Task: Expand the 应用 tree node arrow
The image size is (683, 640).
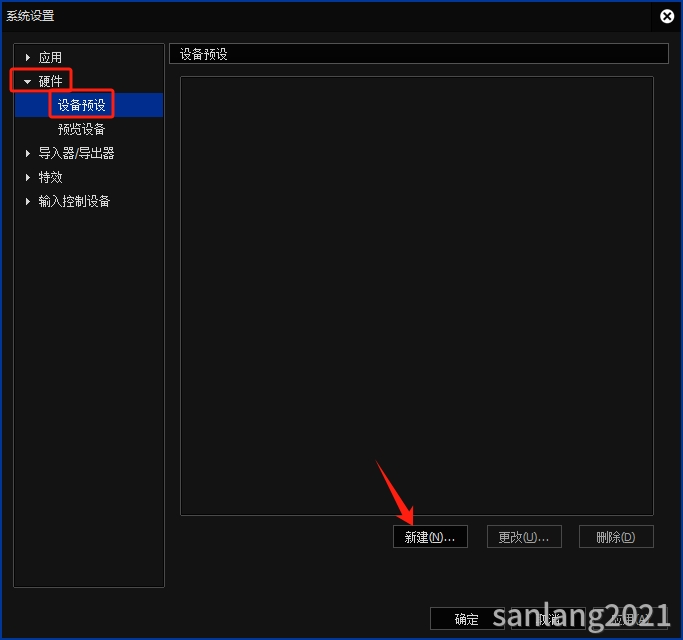Action: click(x=28, y=58)
